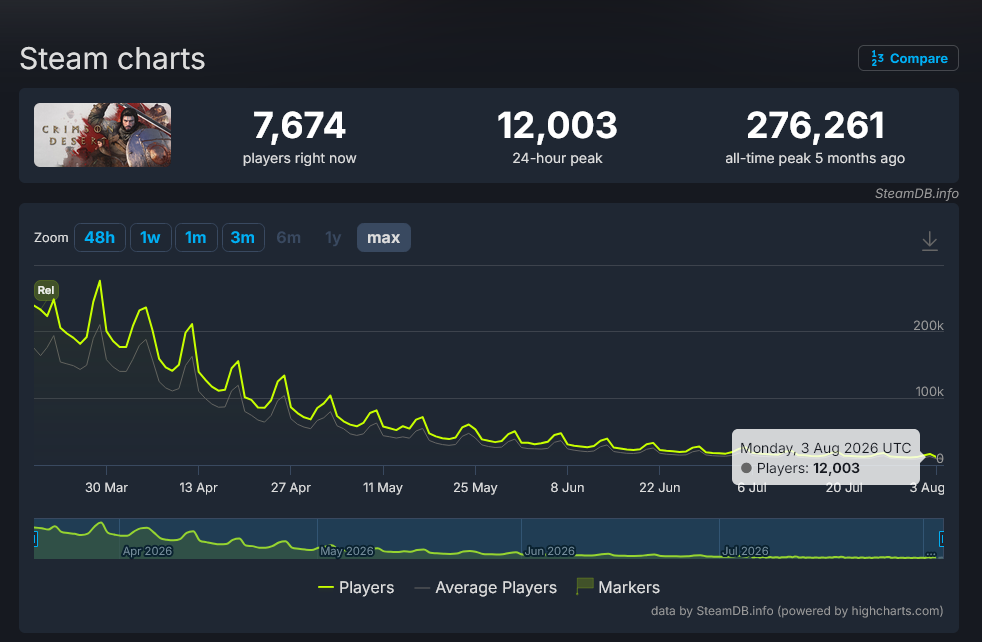Viewport: 982px width, 642px height.
Task: Click the left navigator range handle
Action: click(x=35, y=539)
